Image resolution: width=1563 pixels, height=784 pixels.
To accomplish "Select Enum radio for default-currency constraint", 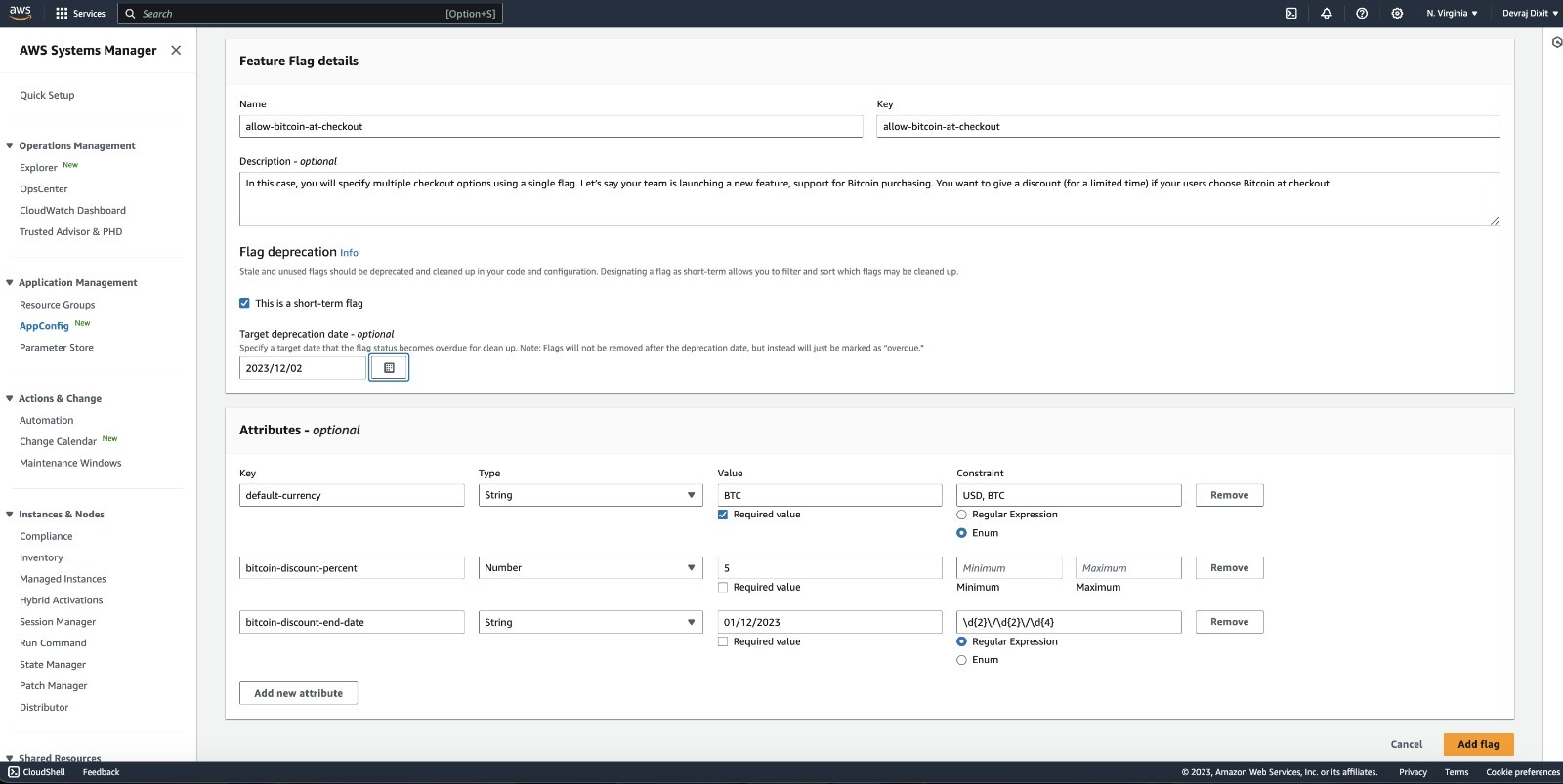I will pyautogui.click(x=961, y=533).
